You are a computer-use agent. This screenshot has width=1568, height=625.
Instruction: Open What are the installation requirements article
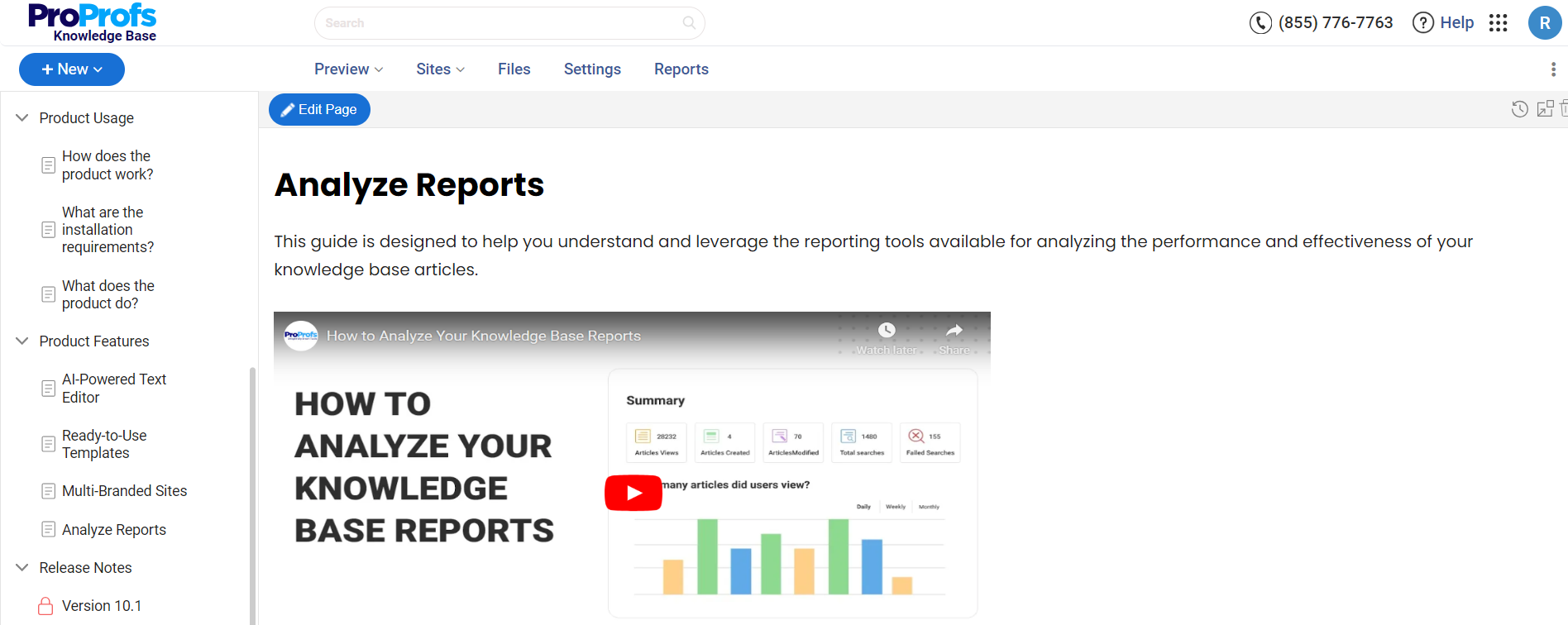(108, 230)
